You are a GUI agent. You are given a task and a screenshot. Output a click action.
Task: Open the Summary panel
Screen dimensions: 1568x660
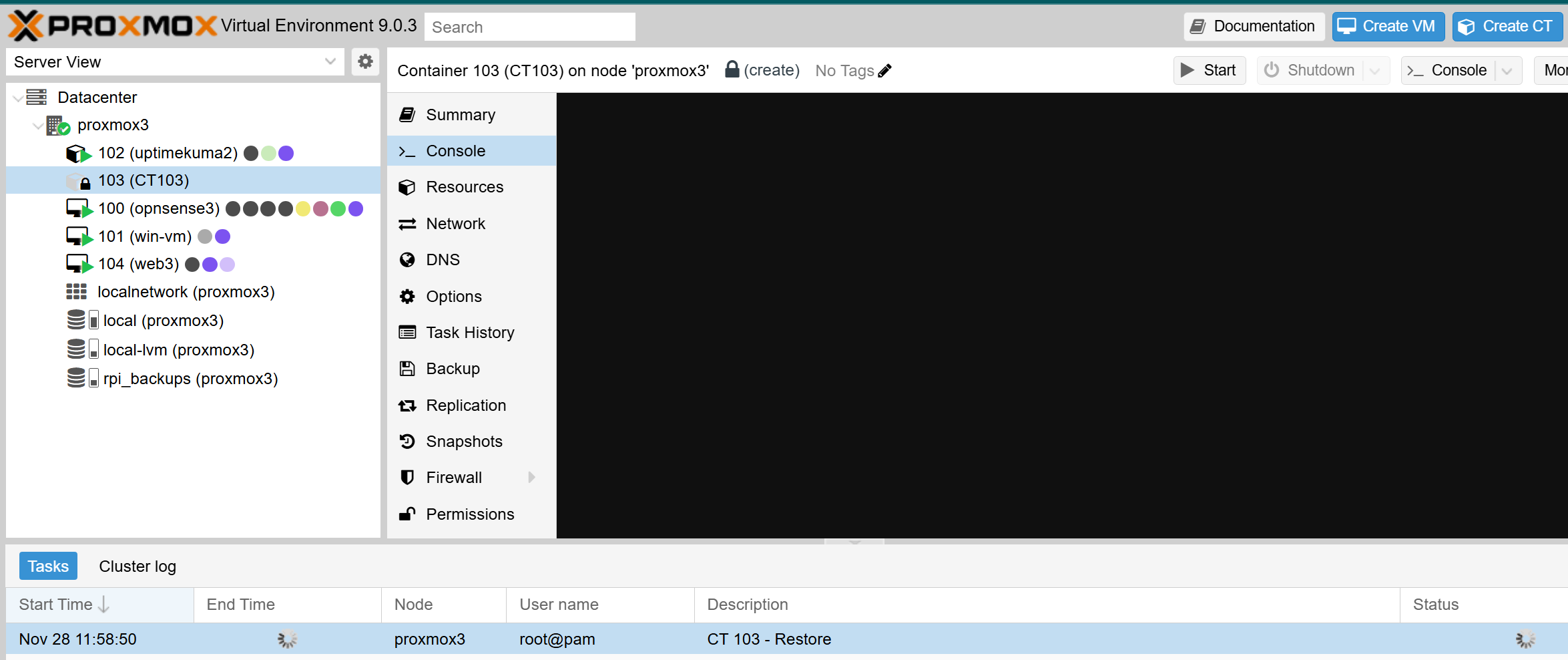tap(471, 115)
